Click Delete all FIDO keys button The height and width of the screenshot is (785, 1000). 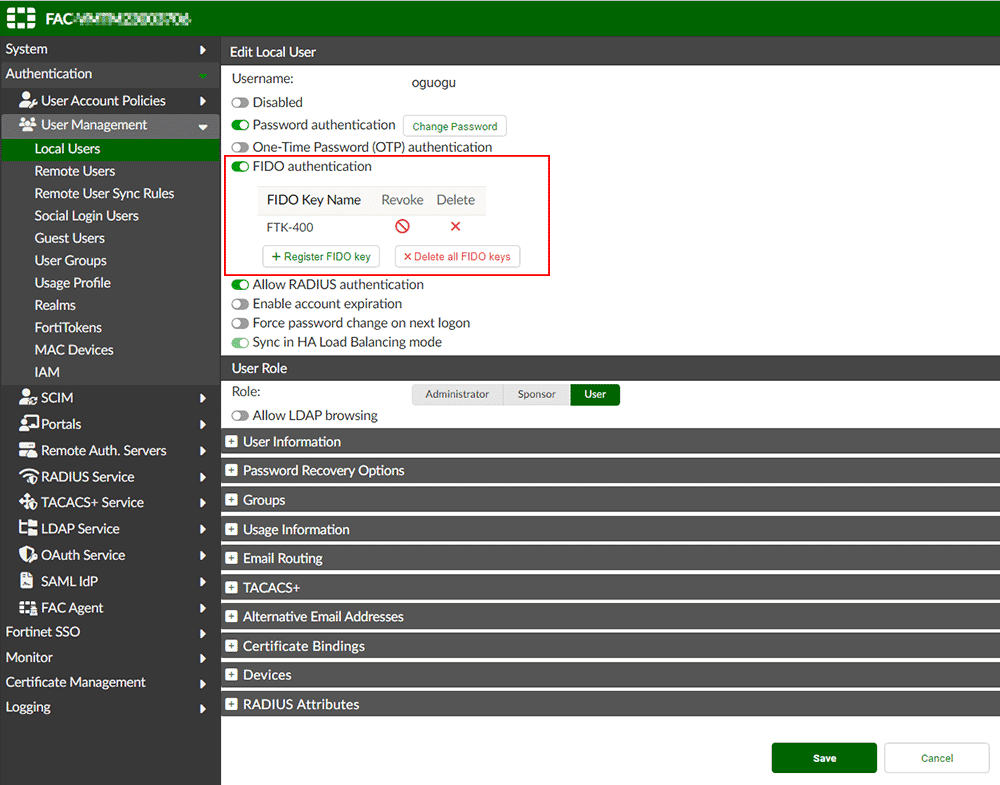[x=457, y=256]
